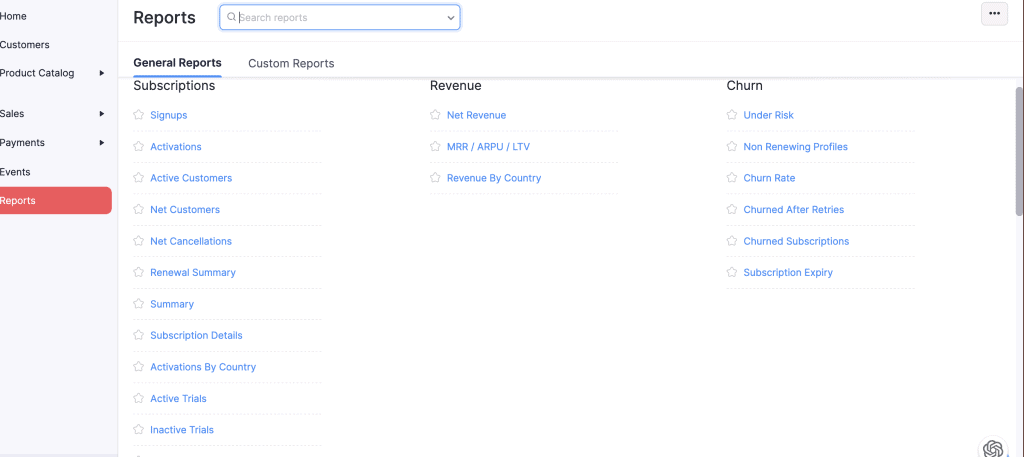Image resolution: width=1024 pixels, height=457 pixels.
Task: Open Events in the sidebar
Action: click(15, 172)
